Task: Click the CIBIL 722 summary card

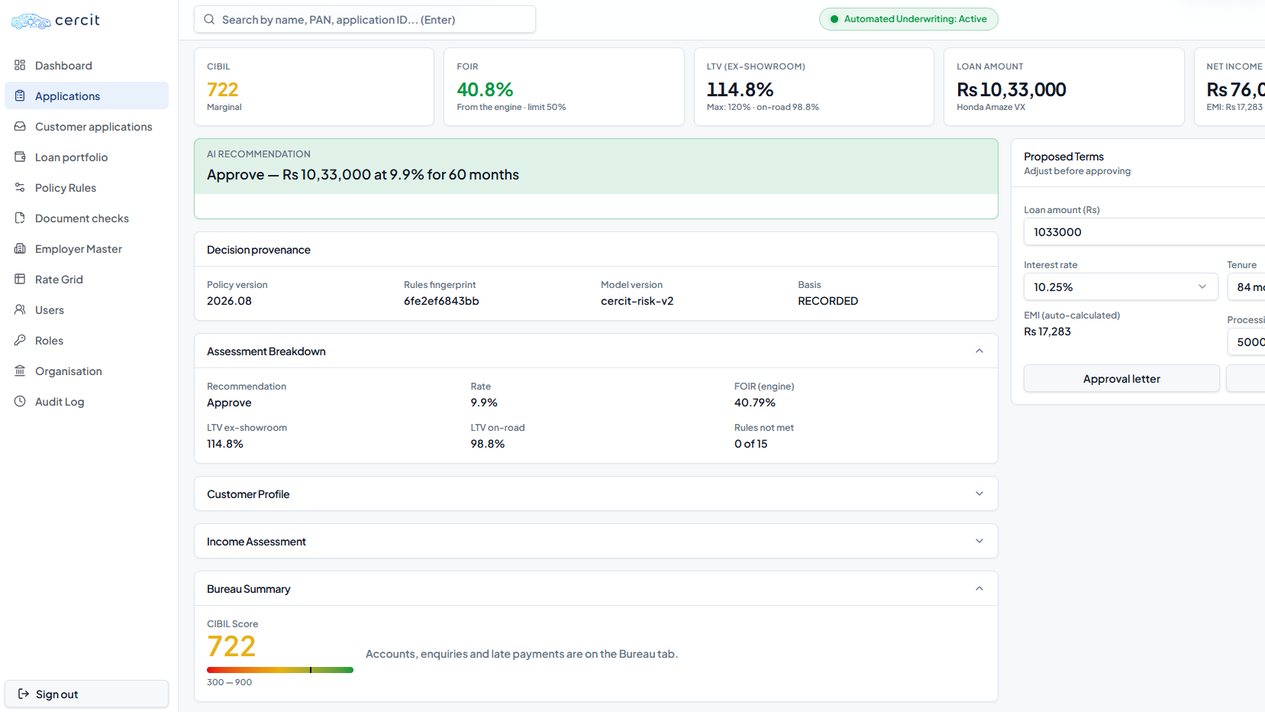Action: tap(314, 87)
